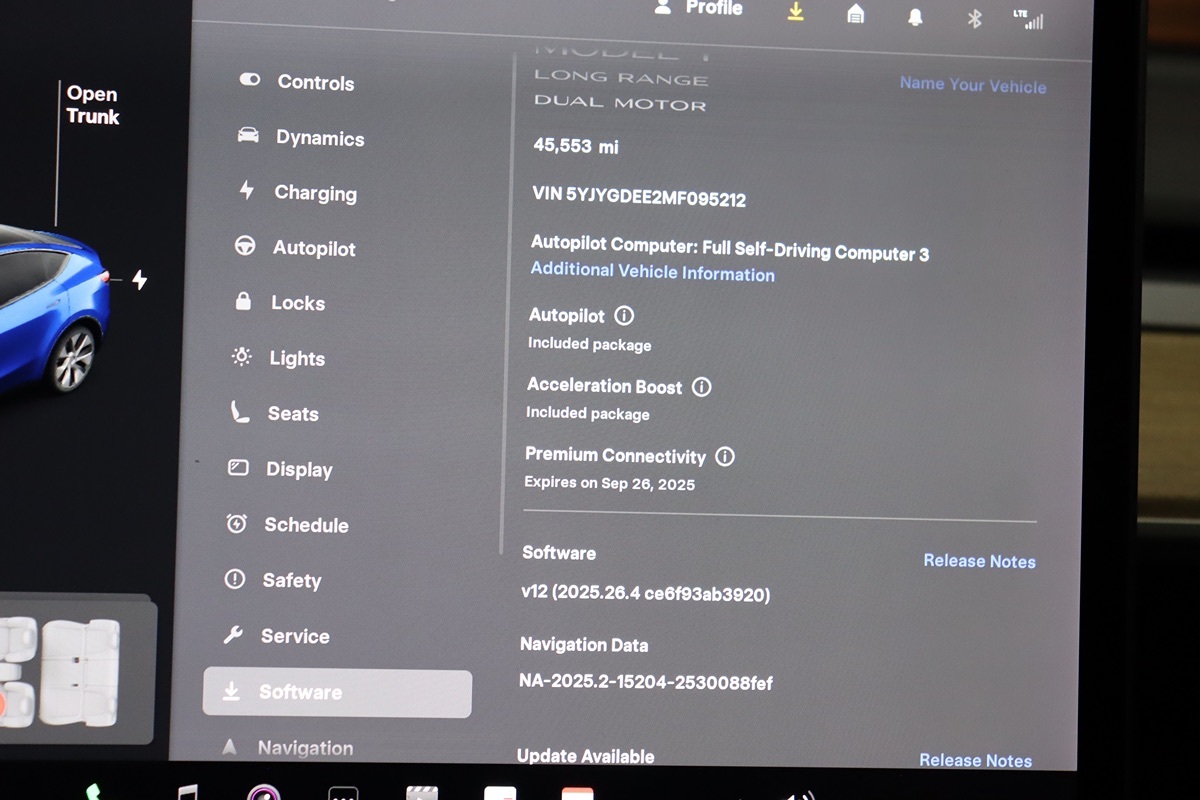
Task: Open the Autopilot settings
Action: click(x=295, y=248)
